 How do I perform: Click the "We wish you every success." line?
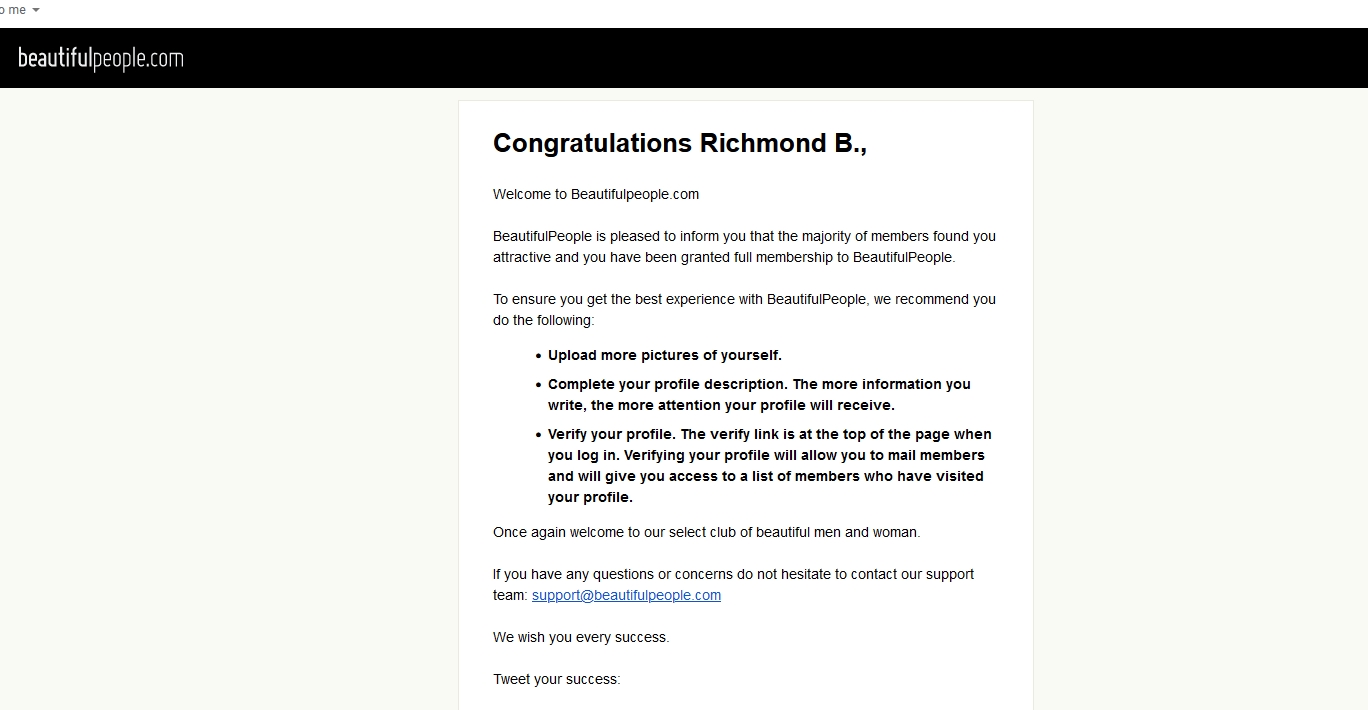pos(581,637)
